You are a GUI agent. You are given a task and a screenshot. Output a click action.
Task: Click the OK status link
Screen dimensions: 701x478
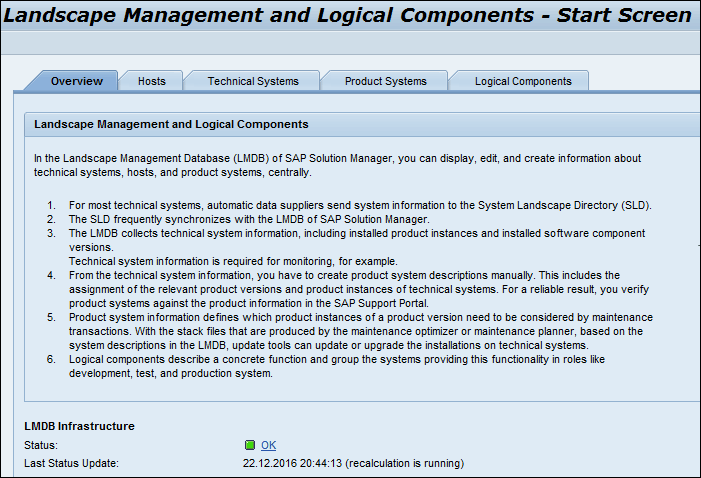point(268,445)
